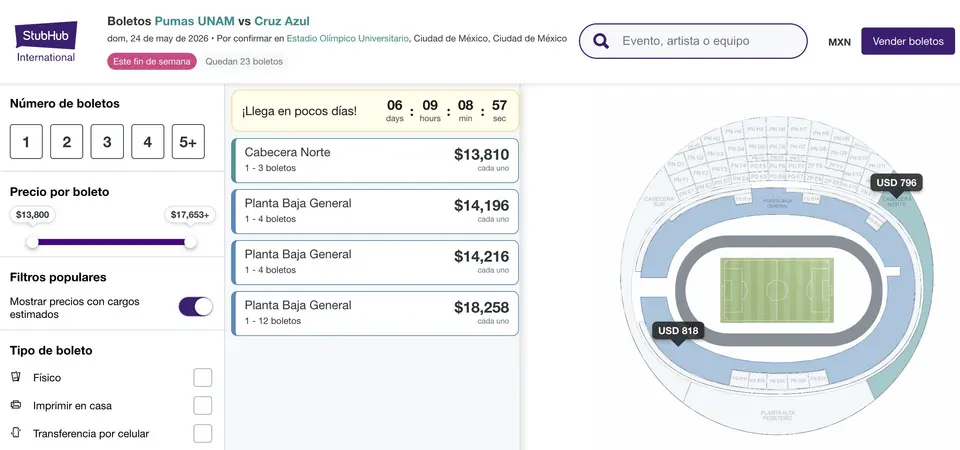Check the Transferencia por celular checkbox
Screen dimensions: 960x450
click(x=203, y=433)
